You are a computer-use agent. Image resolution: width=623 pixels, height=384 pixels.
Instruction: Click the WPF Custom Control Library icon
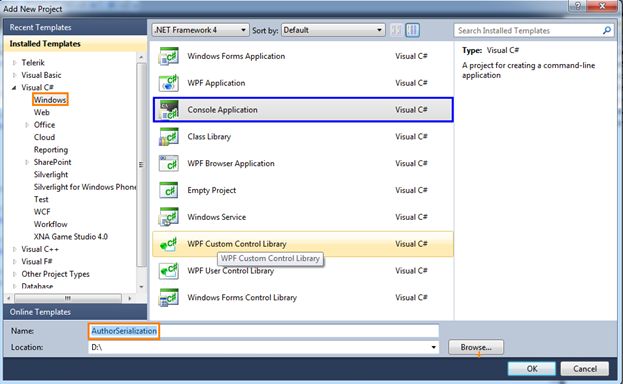[169, 244]
